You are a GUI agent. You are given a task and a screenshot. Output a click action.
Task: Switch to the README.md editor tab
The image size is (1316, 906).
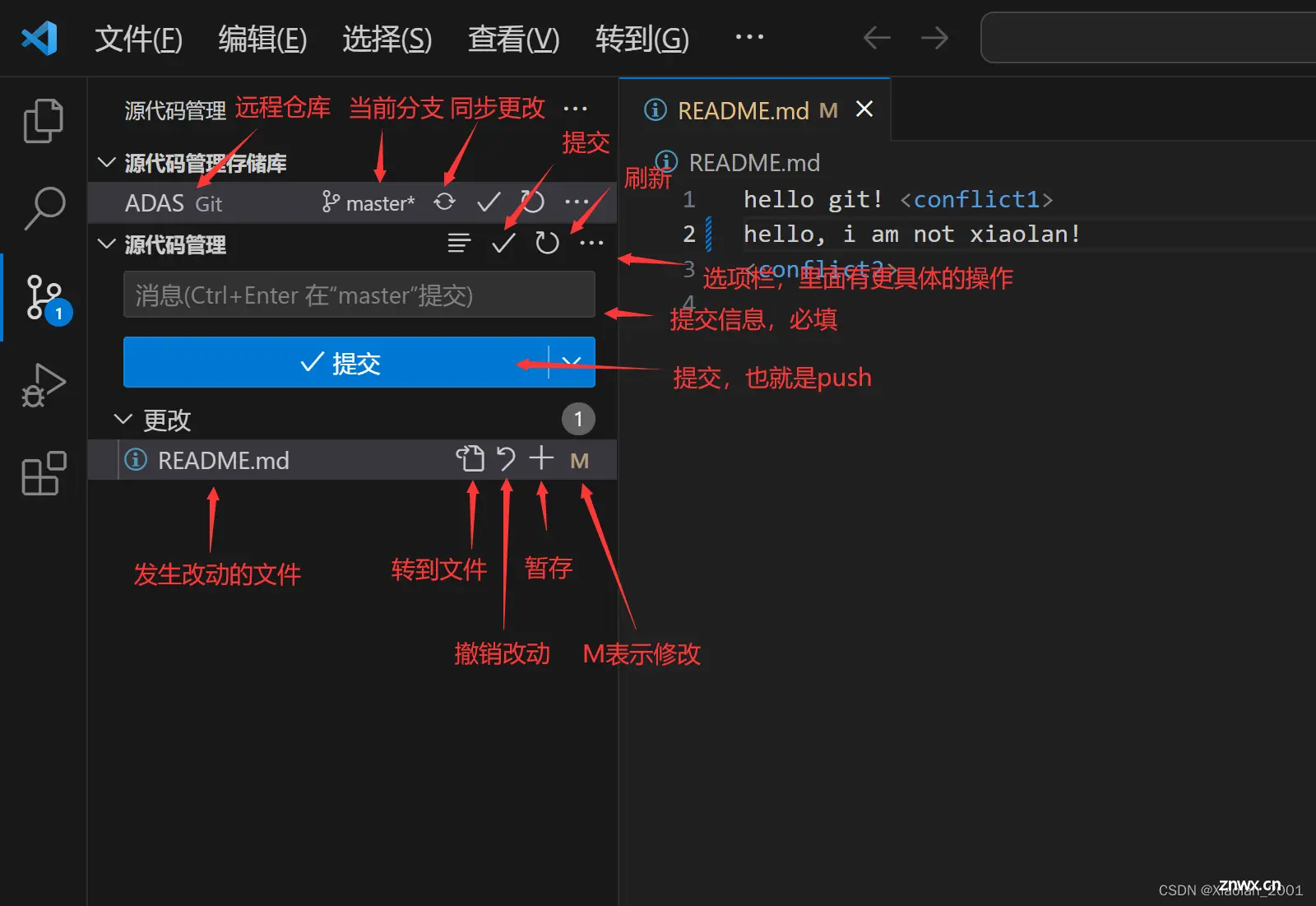click(755, 110)
